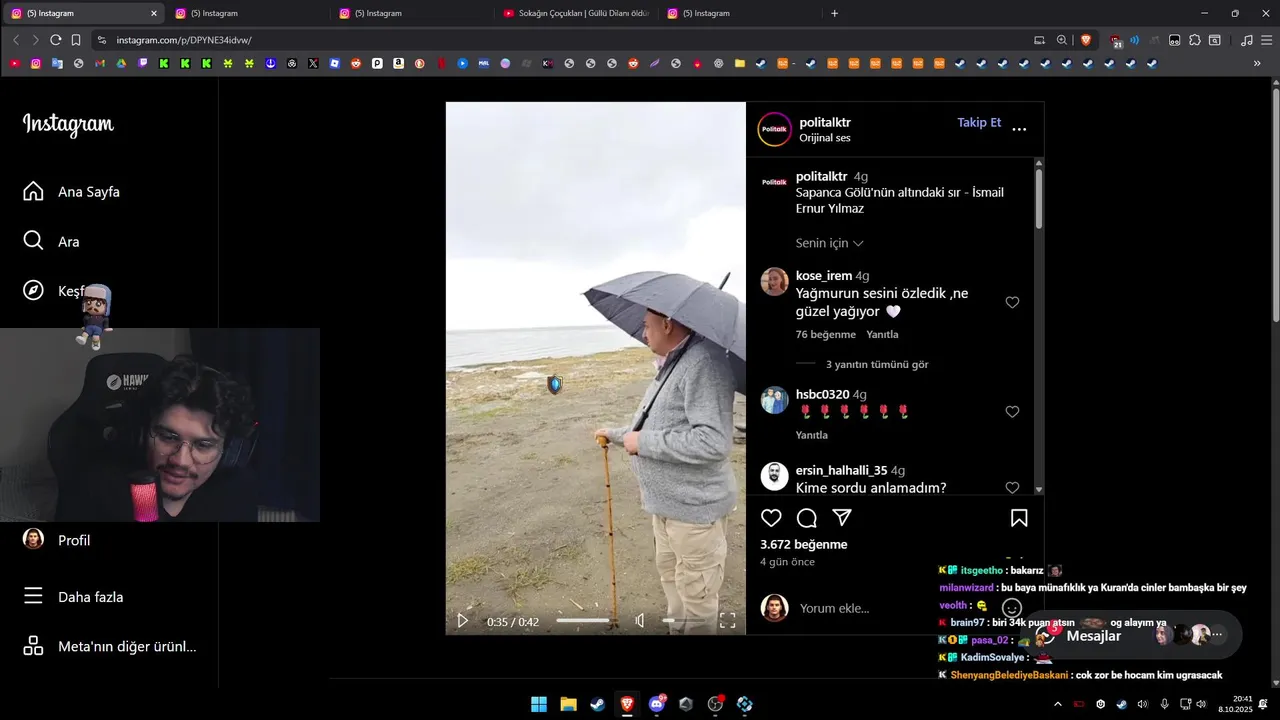Click the comment bubble icon under post
Screen dimensions: 1280x720
[x=807, y=518]
